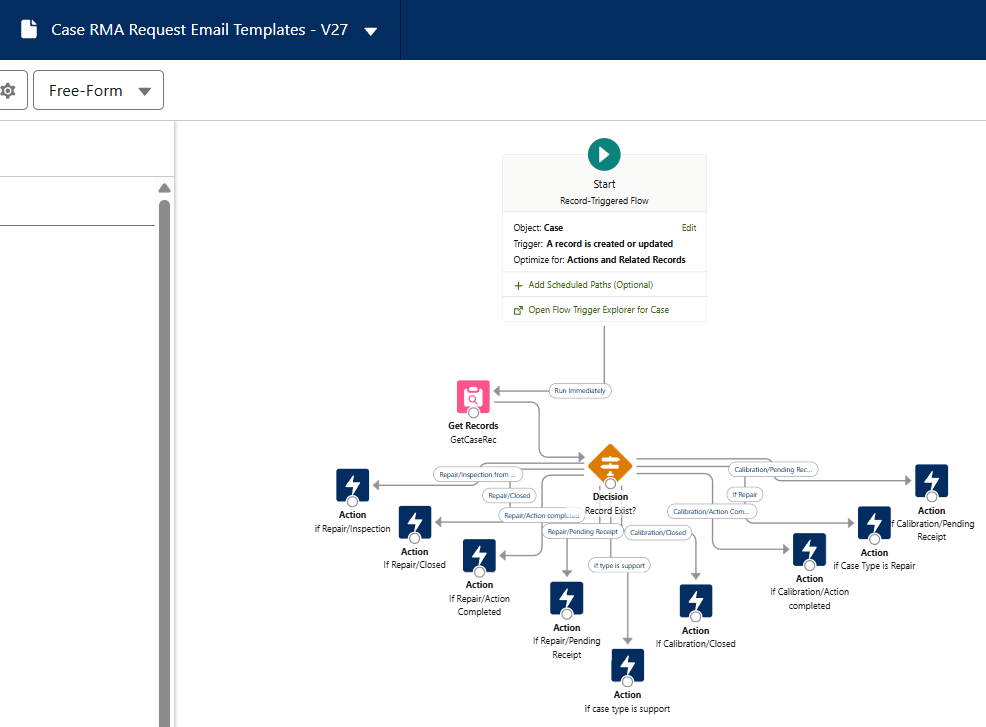Click the Calibration/Closed connector label
This screenshot has height=727, width=986.
click(658, 532)
